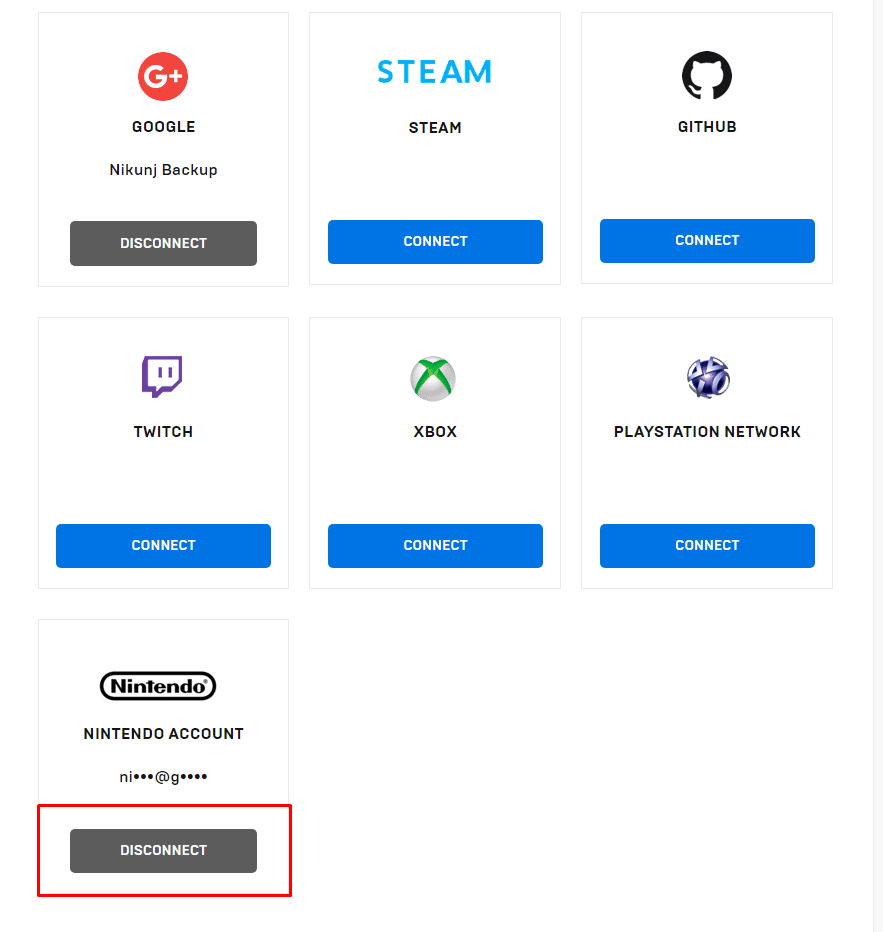Click the PlayStation Network icon
This screenshot has width=883, height=932.
tap(708, 377)
